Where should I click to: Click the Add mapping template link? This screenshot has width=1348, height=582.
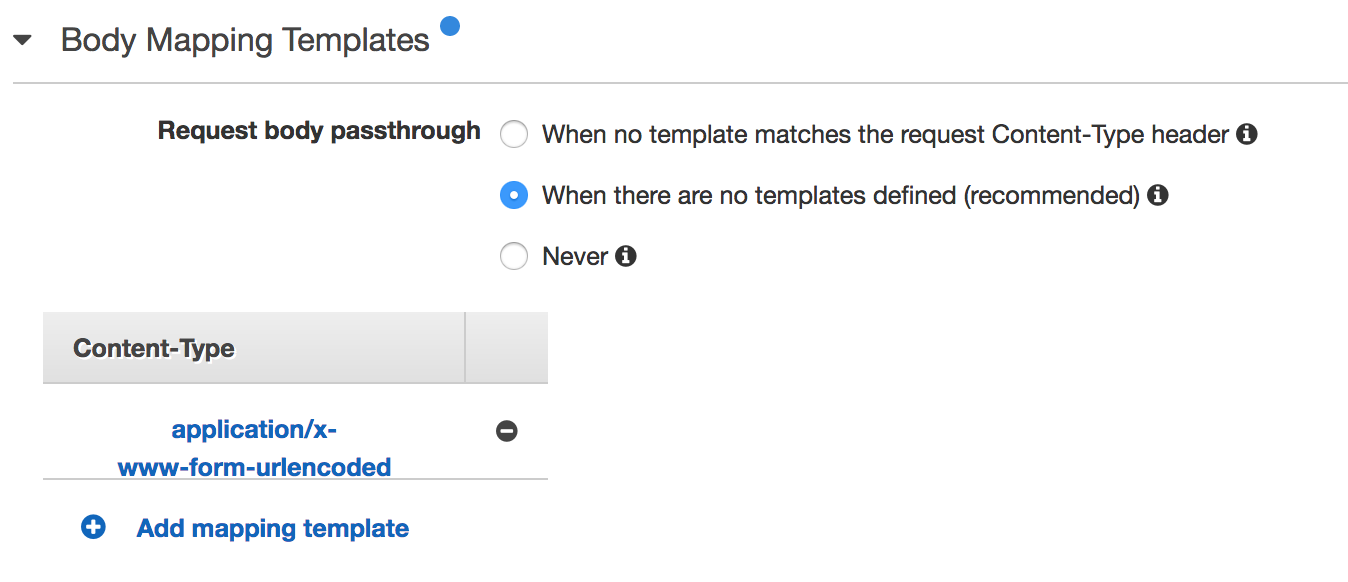273,528
